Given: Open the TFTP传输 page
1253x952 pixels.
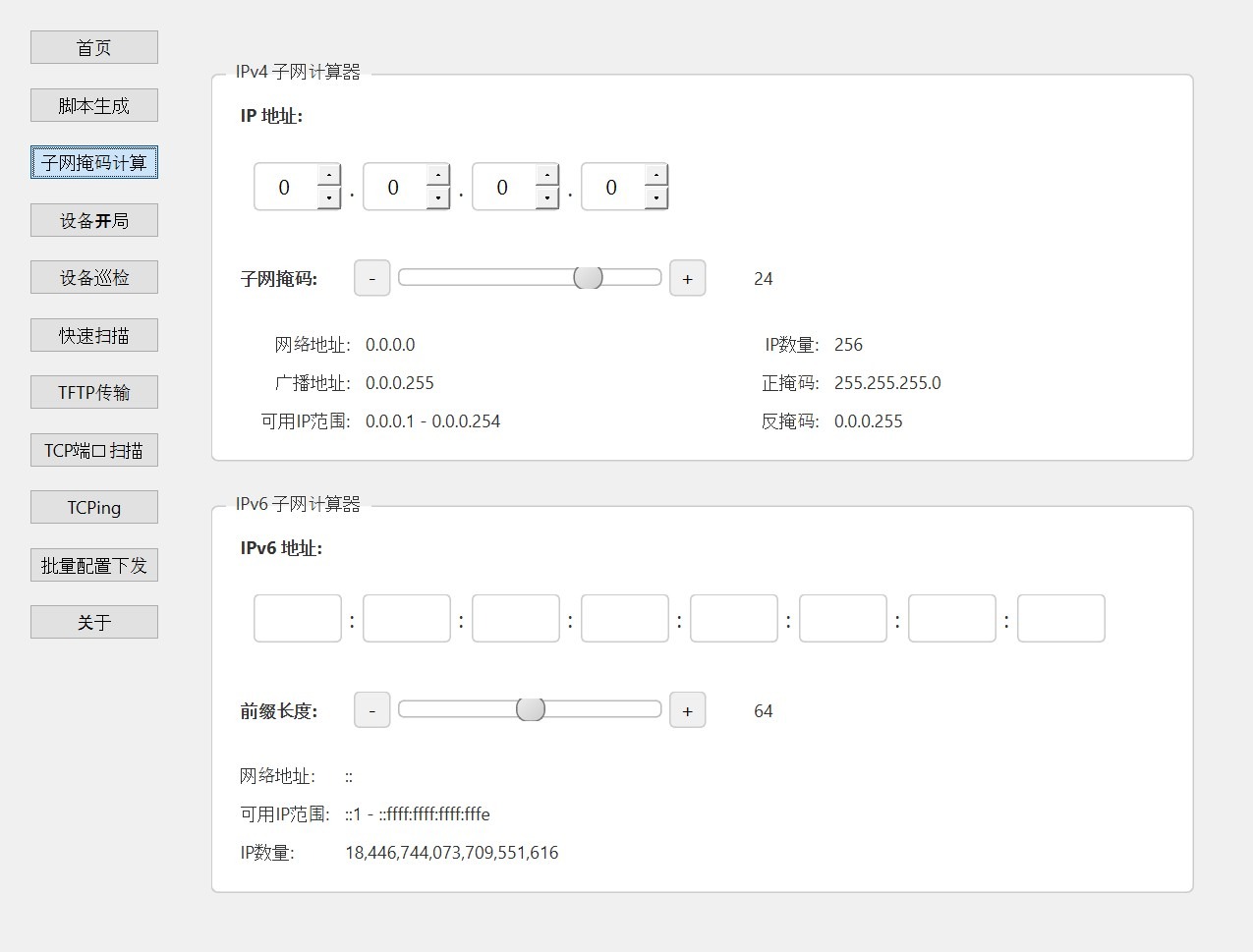Looking at the screenshot, I should [94, 393].
